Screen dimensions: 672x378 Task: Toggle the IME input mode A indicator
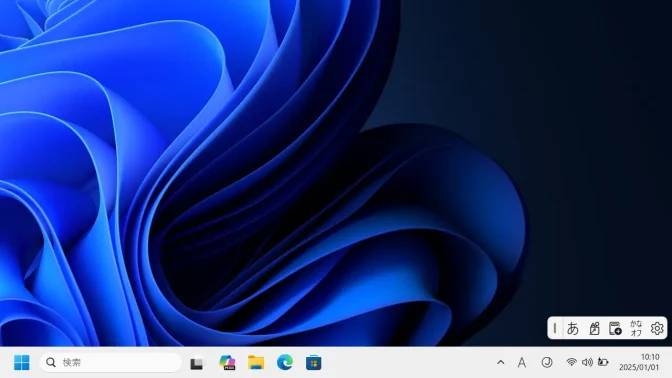click(522, 363)
